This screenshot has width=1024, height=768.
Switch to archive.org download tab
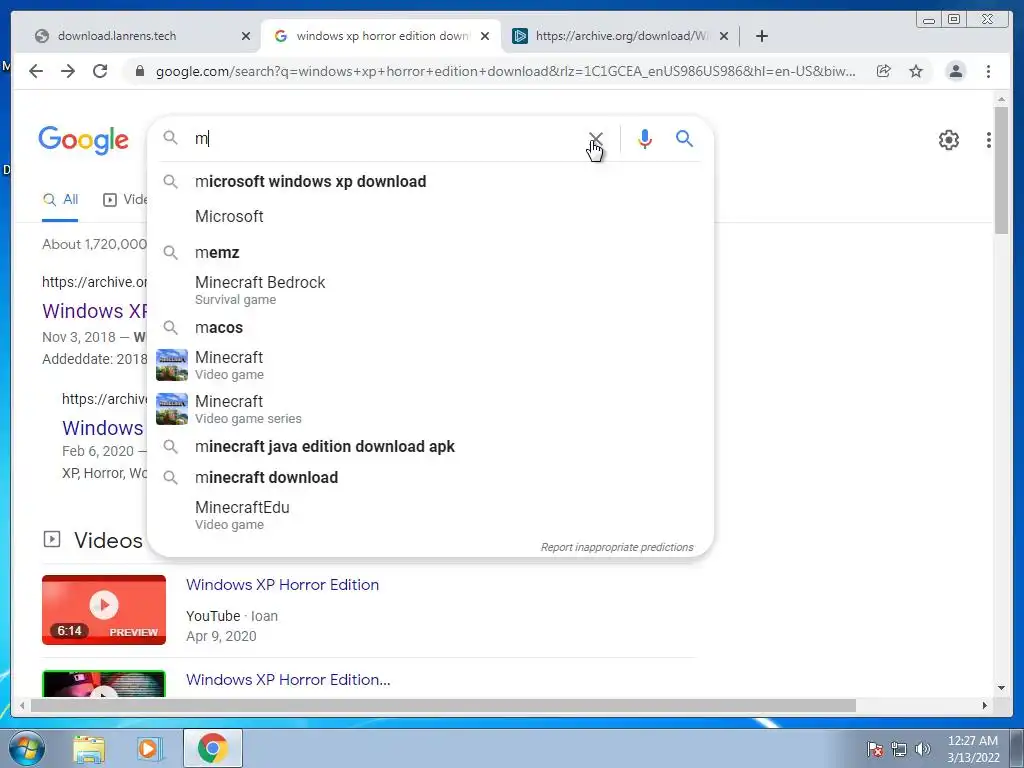pos(620,36)
